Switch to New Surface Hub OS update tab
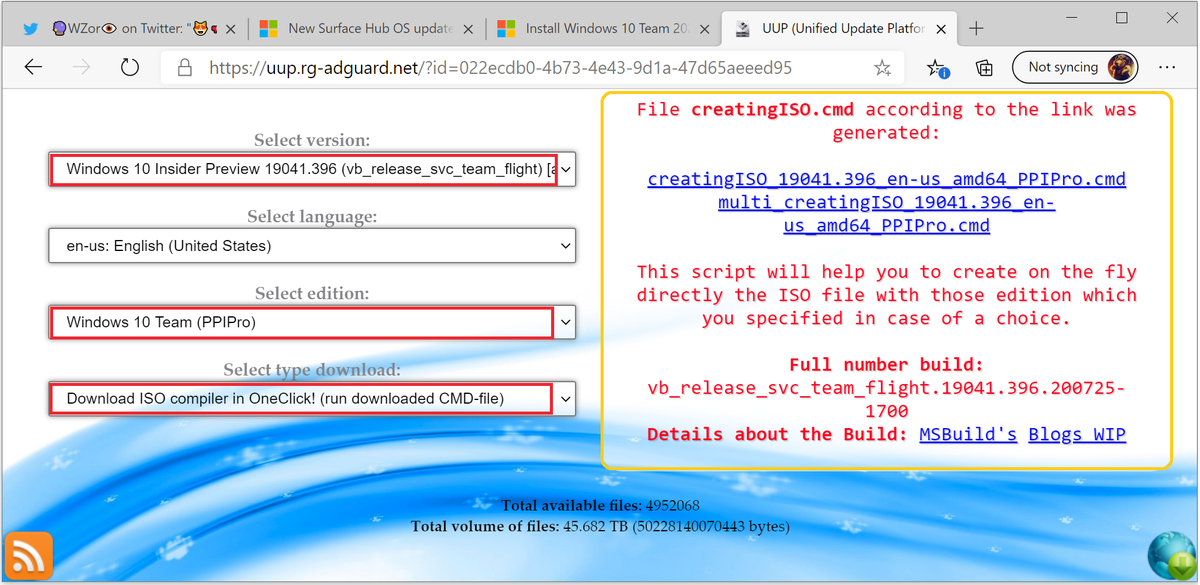 point(366,28)
